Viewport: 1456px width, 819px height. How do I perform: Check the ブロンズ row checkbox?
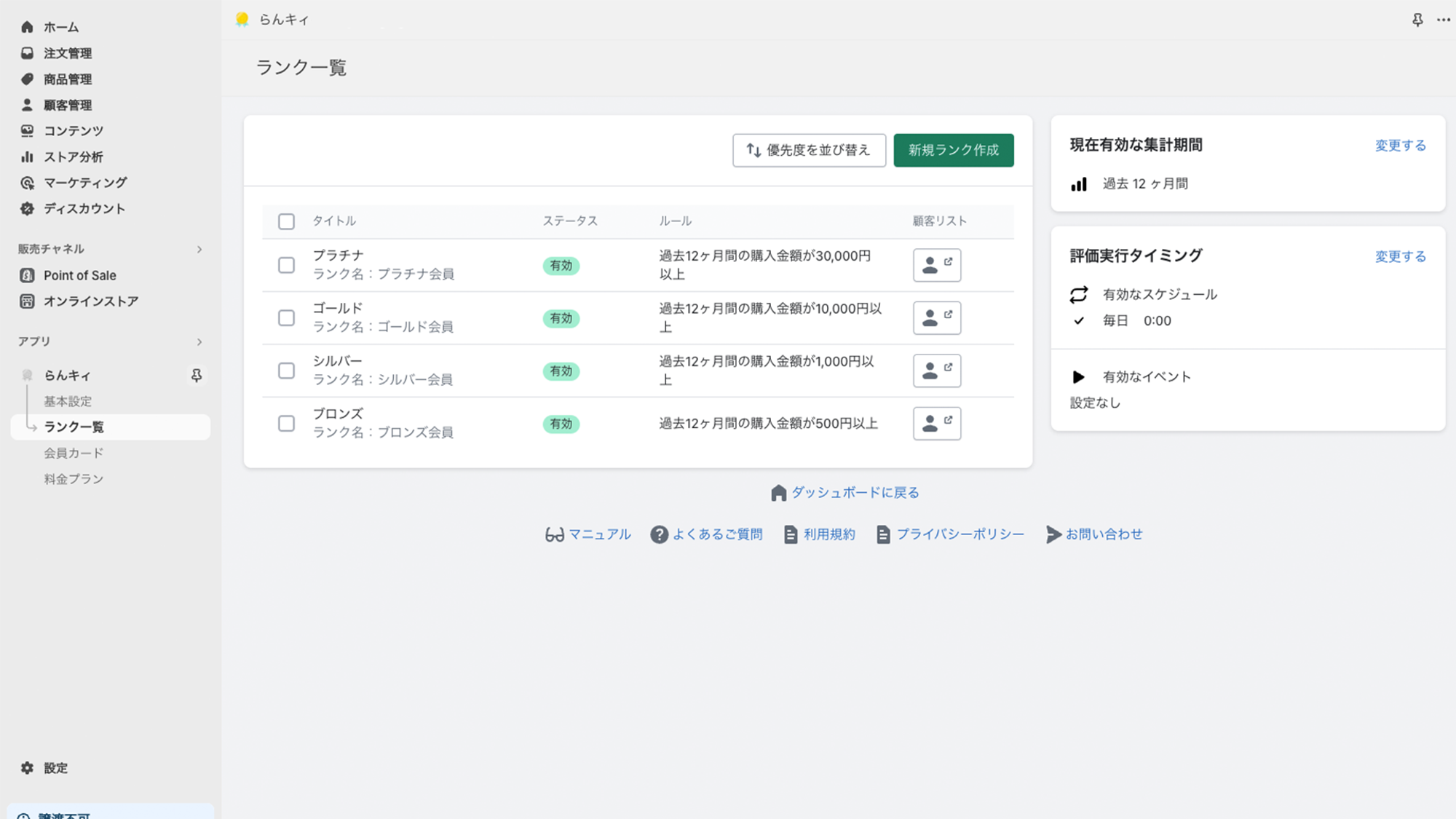286,424
